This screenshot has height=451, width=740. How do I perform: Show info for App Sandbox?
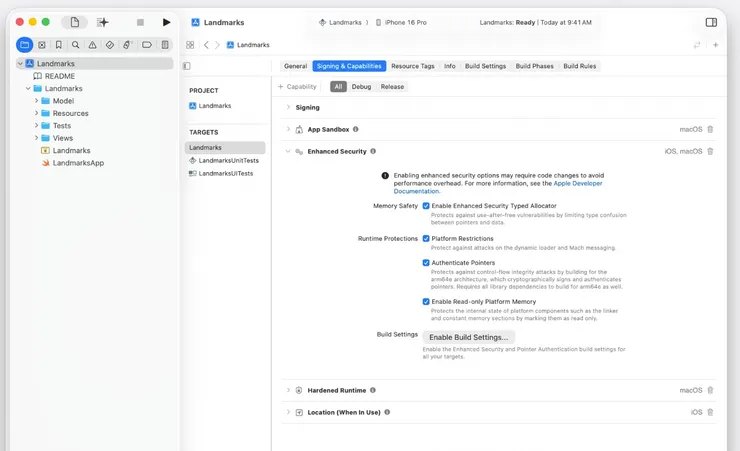tap(355, 129)
